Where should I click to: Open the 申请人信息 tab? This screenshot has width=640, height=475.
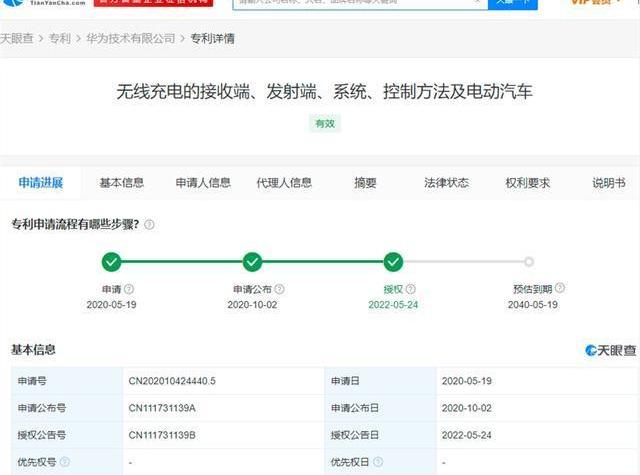tap(203, 183)
